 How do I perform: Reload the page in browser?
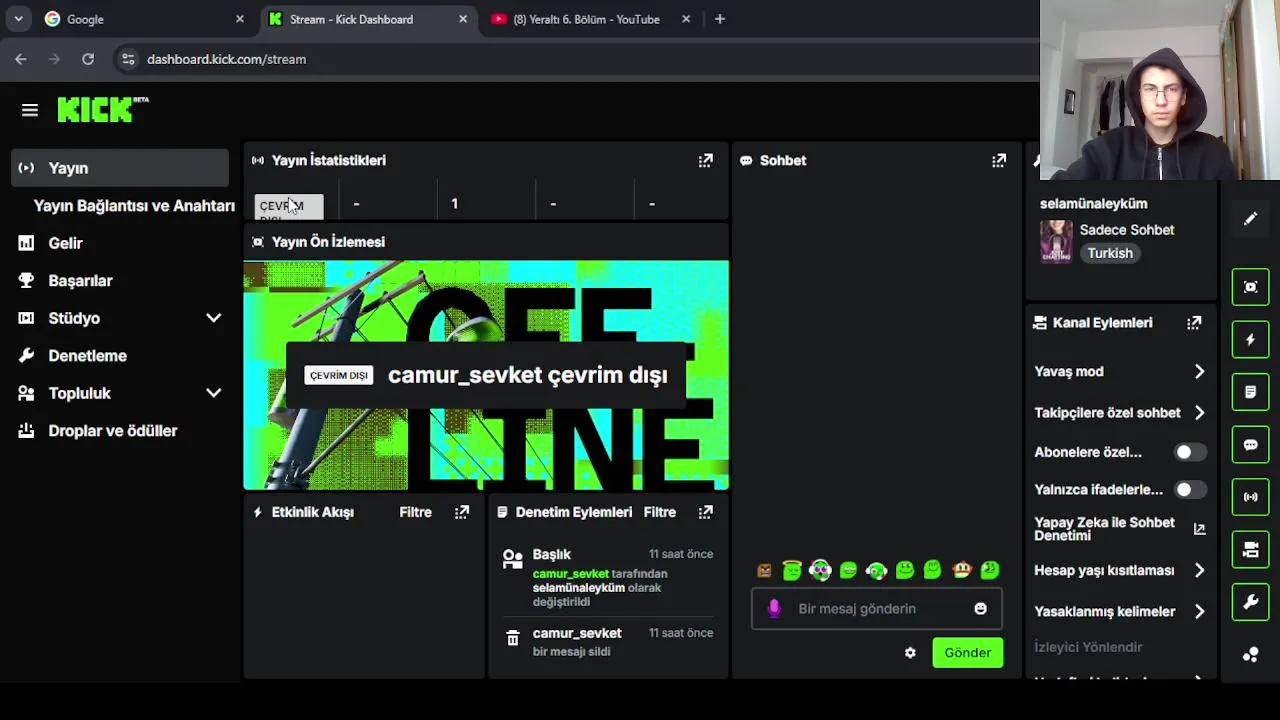[x=88, y=59]
